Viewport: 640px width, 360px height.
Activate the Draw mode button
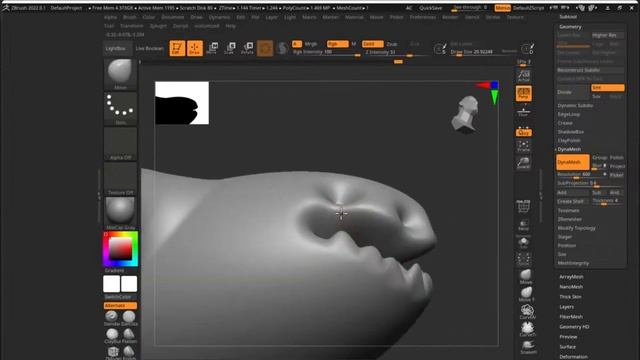click(195, 48)
